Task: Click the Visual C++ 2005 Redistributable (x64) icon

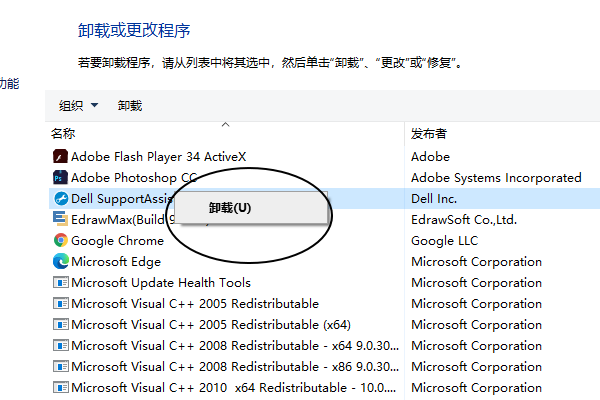Action: coord(60,325)
